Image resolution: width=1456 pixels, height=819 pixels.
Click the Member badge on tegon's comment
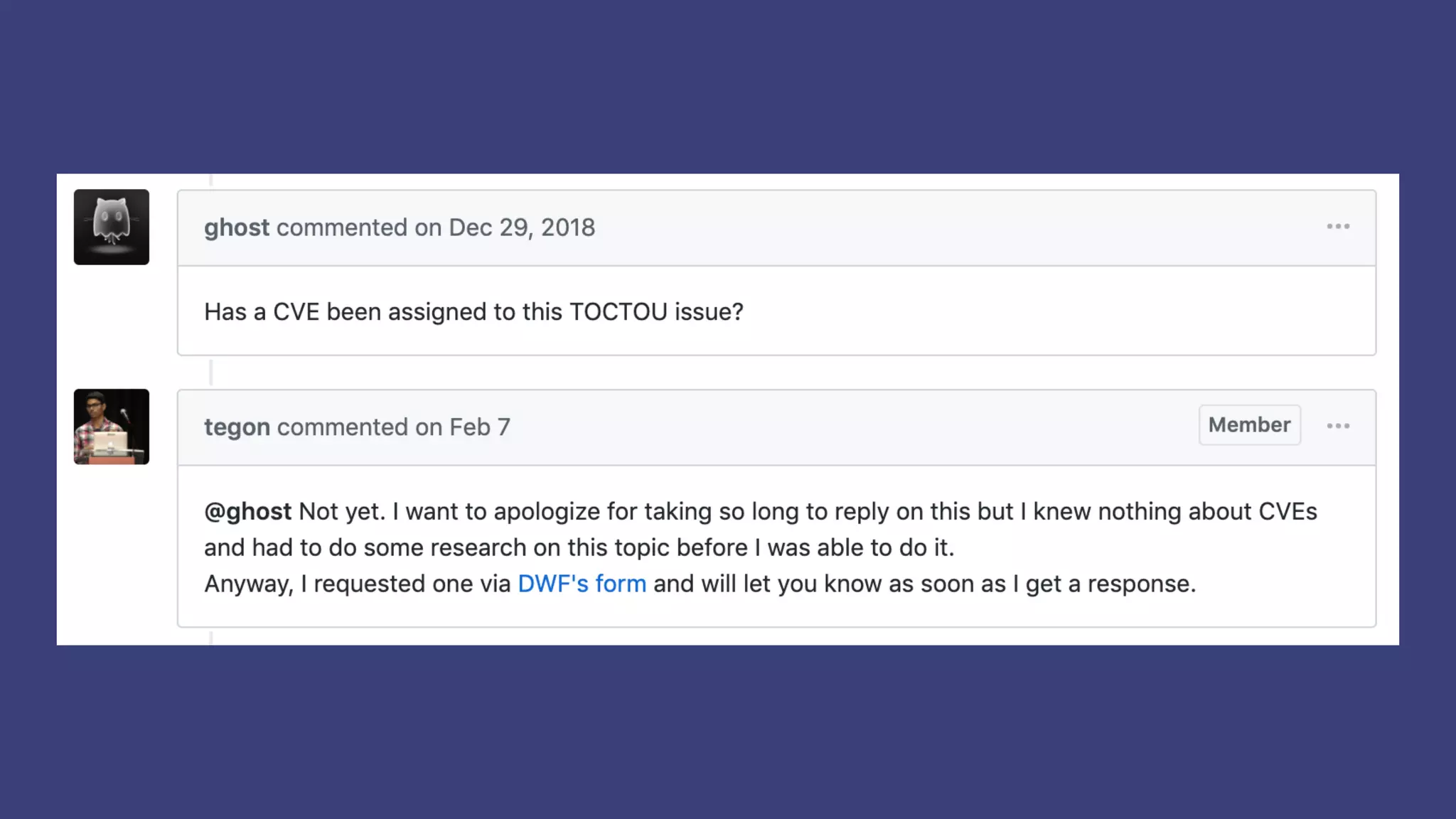coord(1249,425)
